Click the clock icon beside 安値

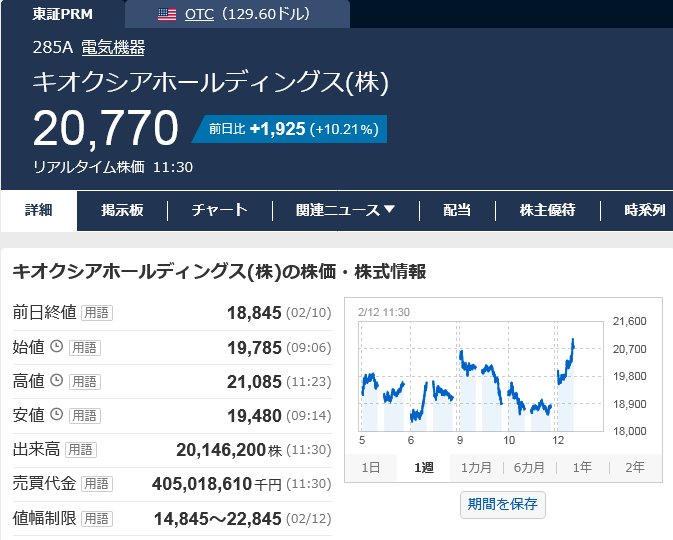[x=57, y=415]
